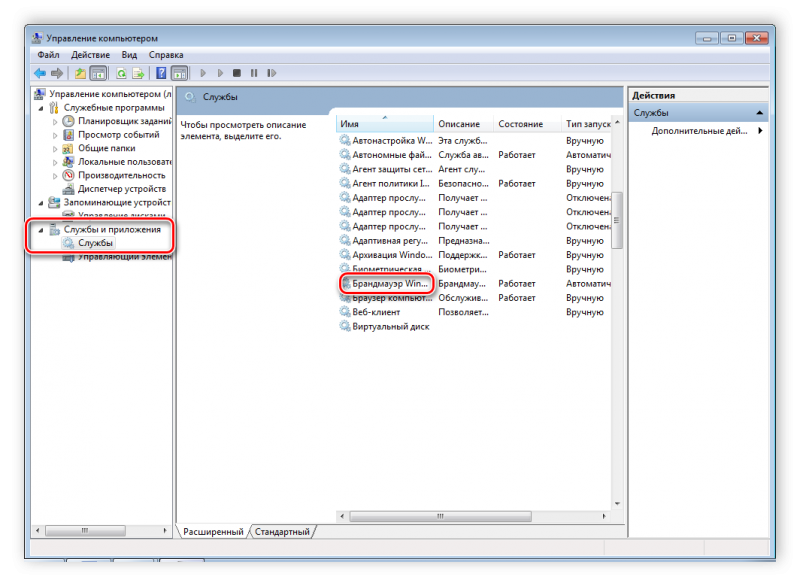The height and width of the screenshot is (586, 800).
Task: Click the Запоминающие устройства icon
Action: [x=54, y=202]
